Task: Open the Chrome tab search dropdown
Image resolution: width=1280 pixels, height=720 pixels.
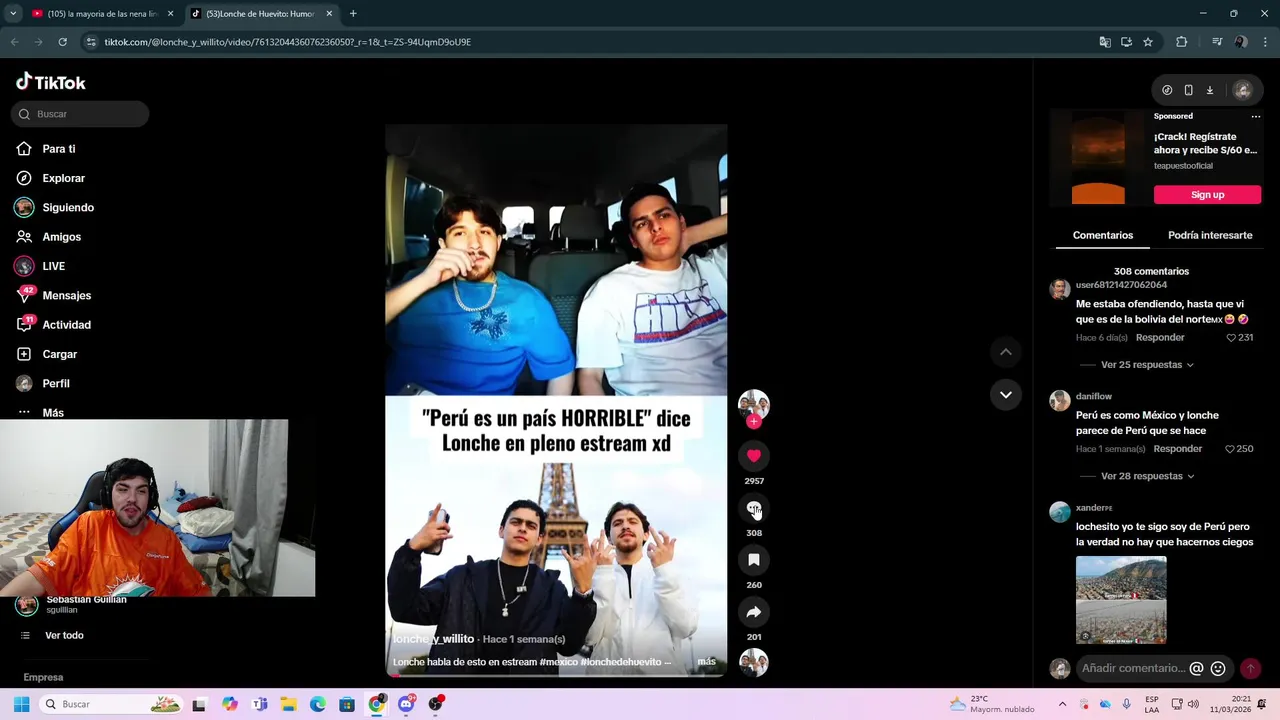Action: (x=13, y=14)
